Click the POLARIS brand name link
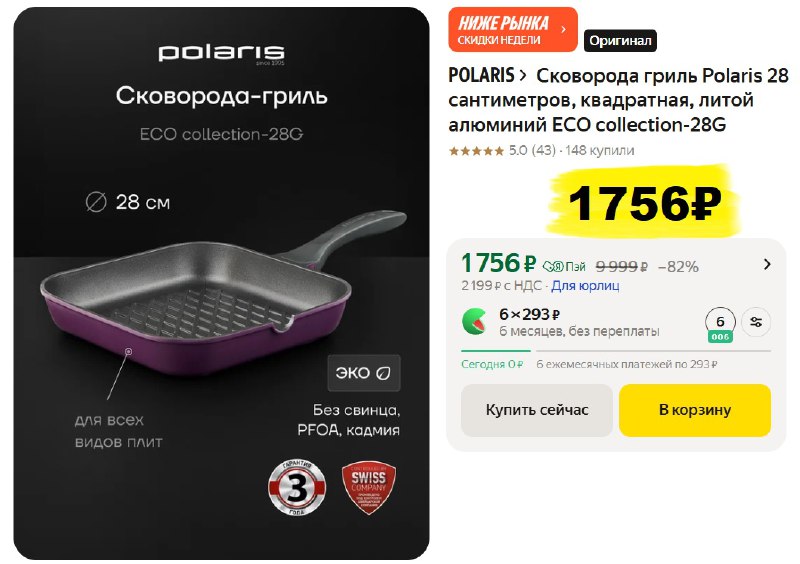The image size is (800, 564). [481, 76]
